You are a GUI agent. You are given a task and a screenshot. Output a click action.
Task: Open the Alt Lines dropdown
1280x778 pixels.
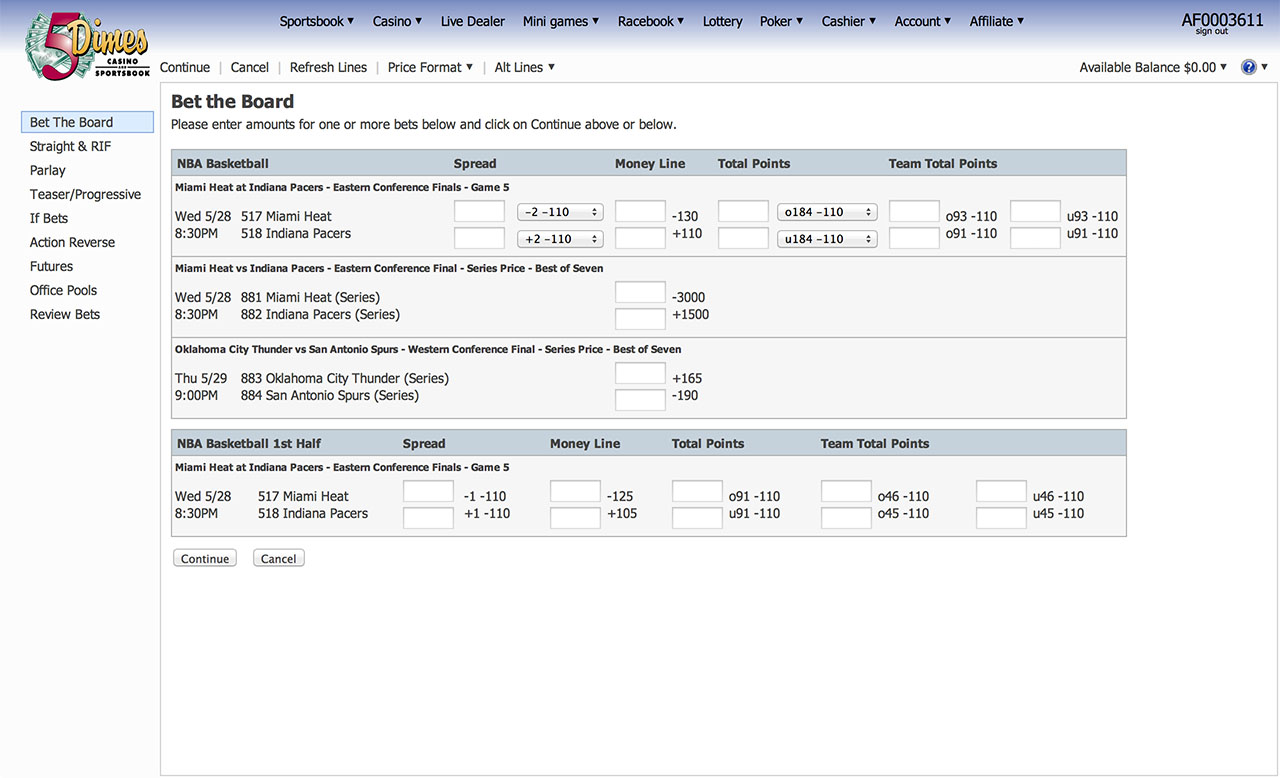[x=524, y=67]
